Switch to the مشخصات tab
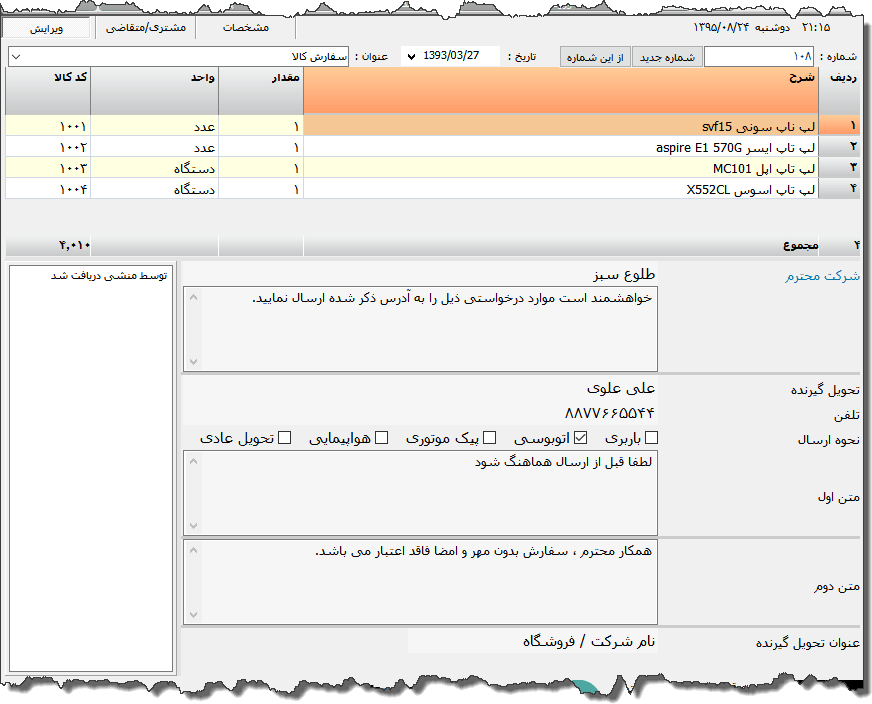872x704 pixels. [246, 28]
